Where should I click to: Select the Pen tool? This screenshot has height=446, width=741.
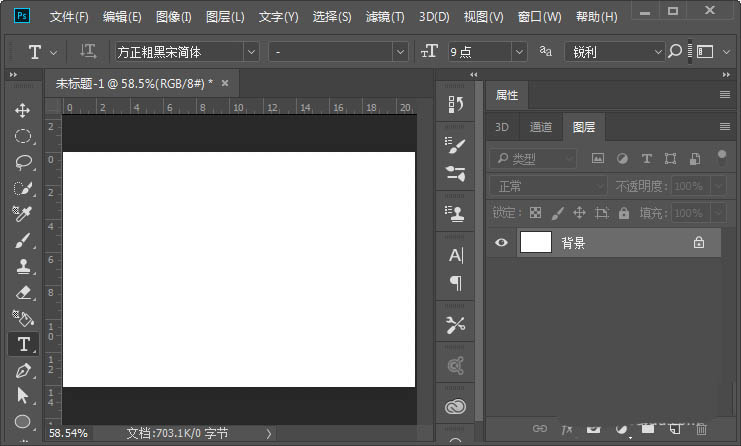(23, 370)
